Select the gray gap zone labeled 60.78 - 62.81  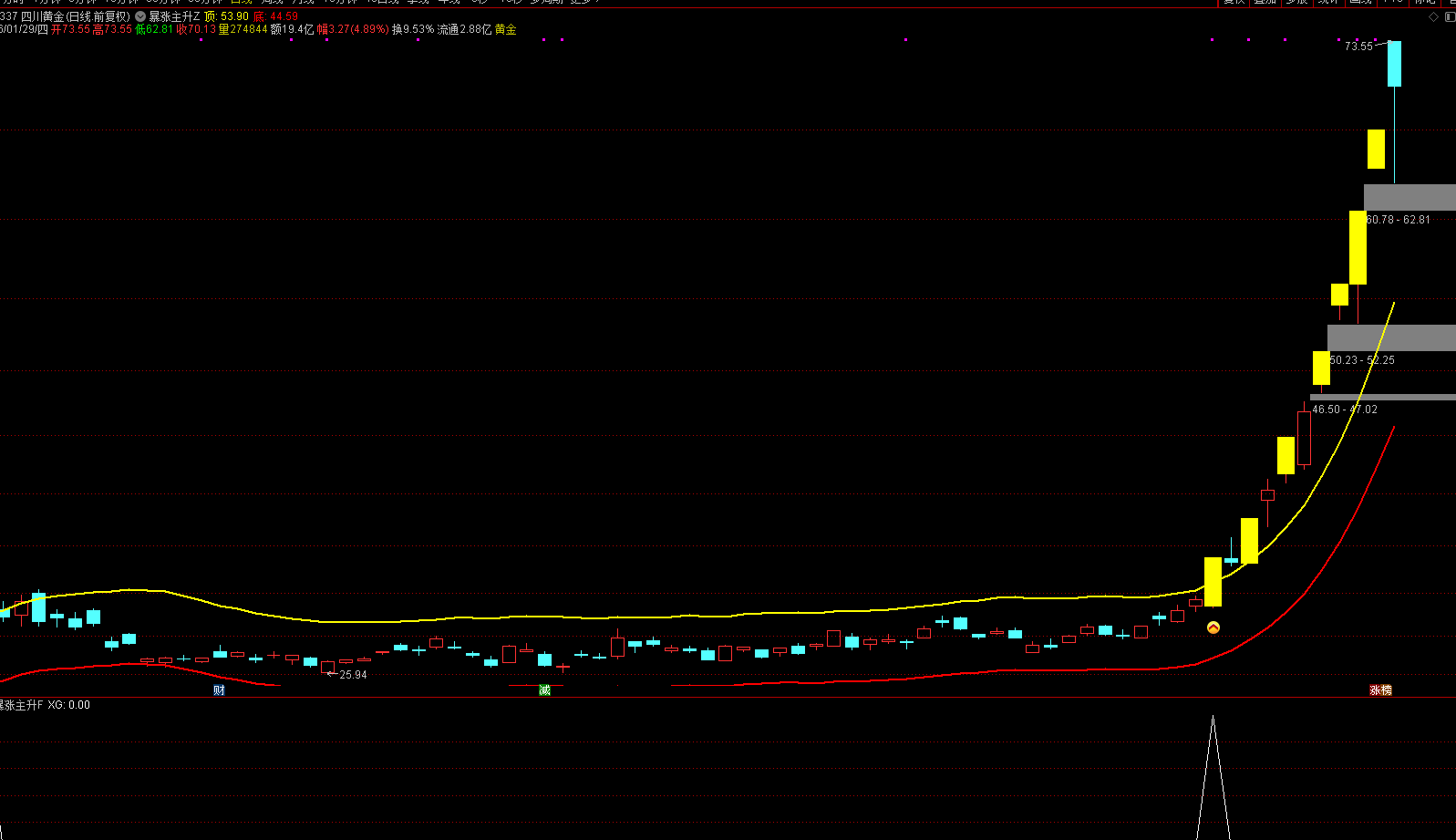[1410, 197]
